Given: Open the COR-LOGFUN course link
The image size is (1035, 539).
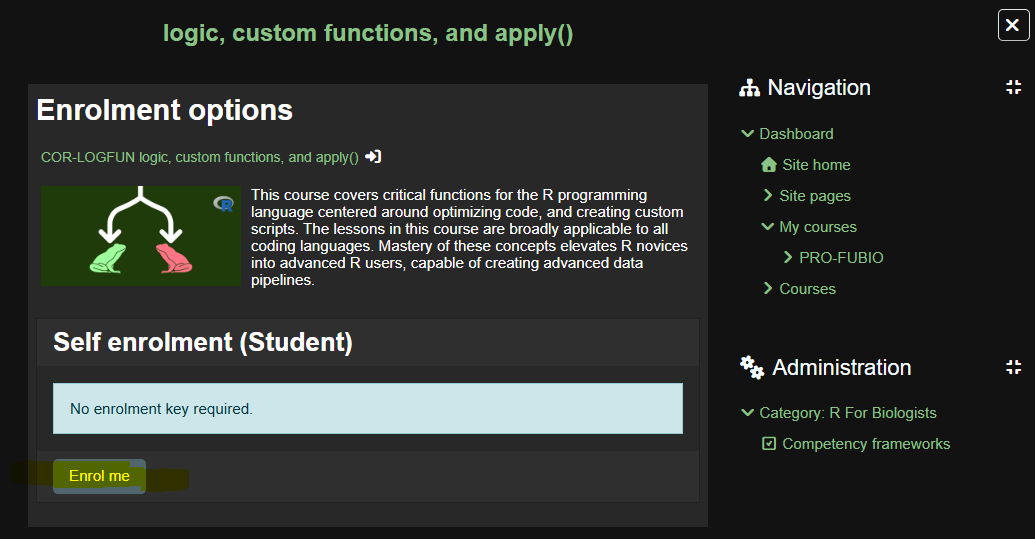Looking at the screenshot, I should point(199,157).
